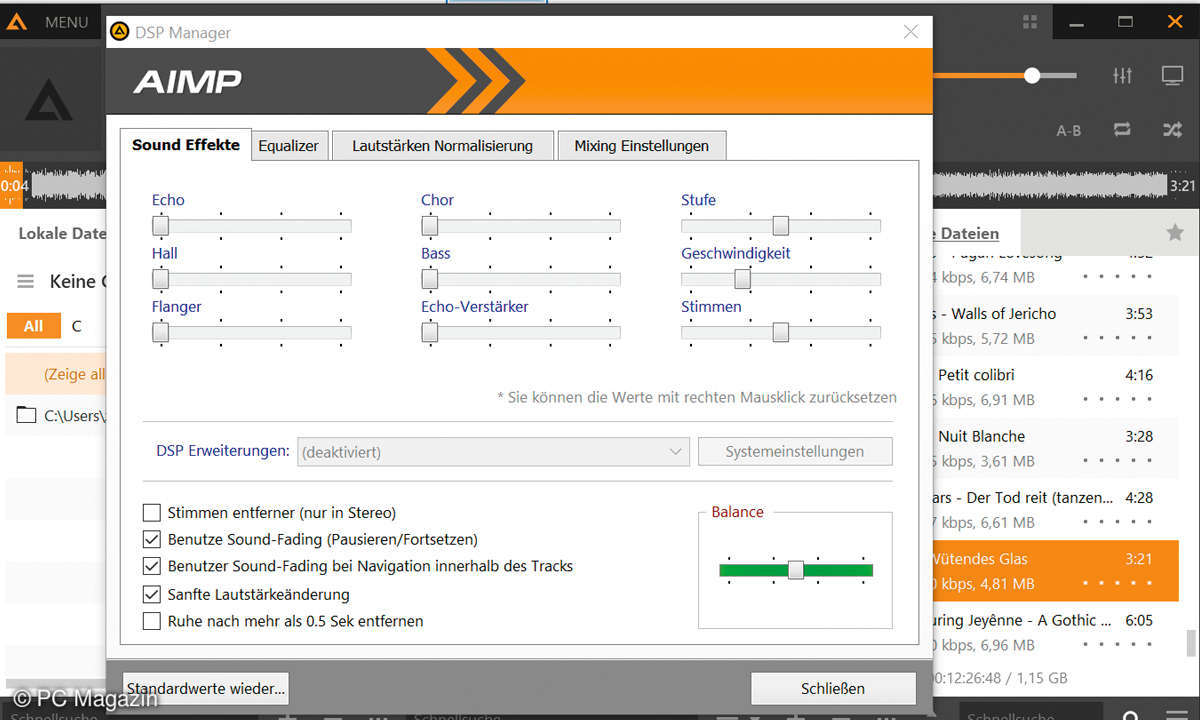
Task: Click the Hall slider handle
Action: tap(160, 279)
